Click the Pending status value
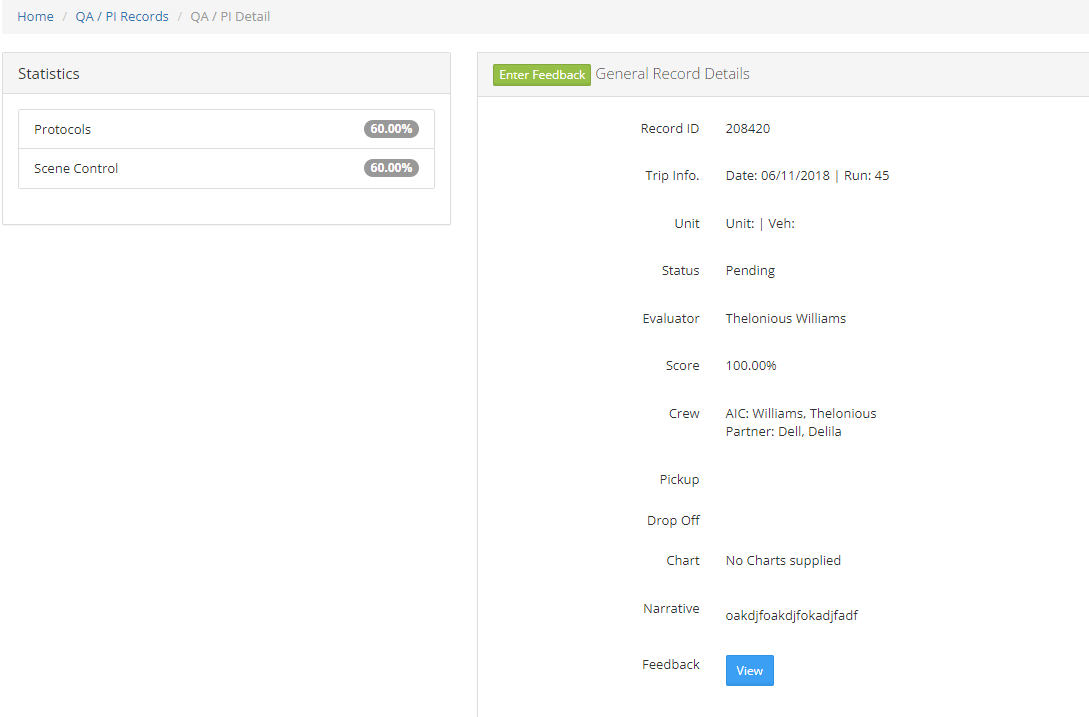Screen dimensions: 1089x717 click(x=750, y=271)
